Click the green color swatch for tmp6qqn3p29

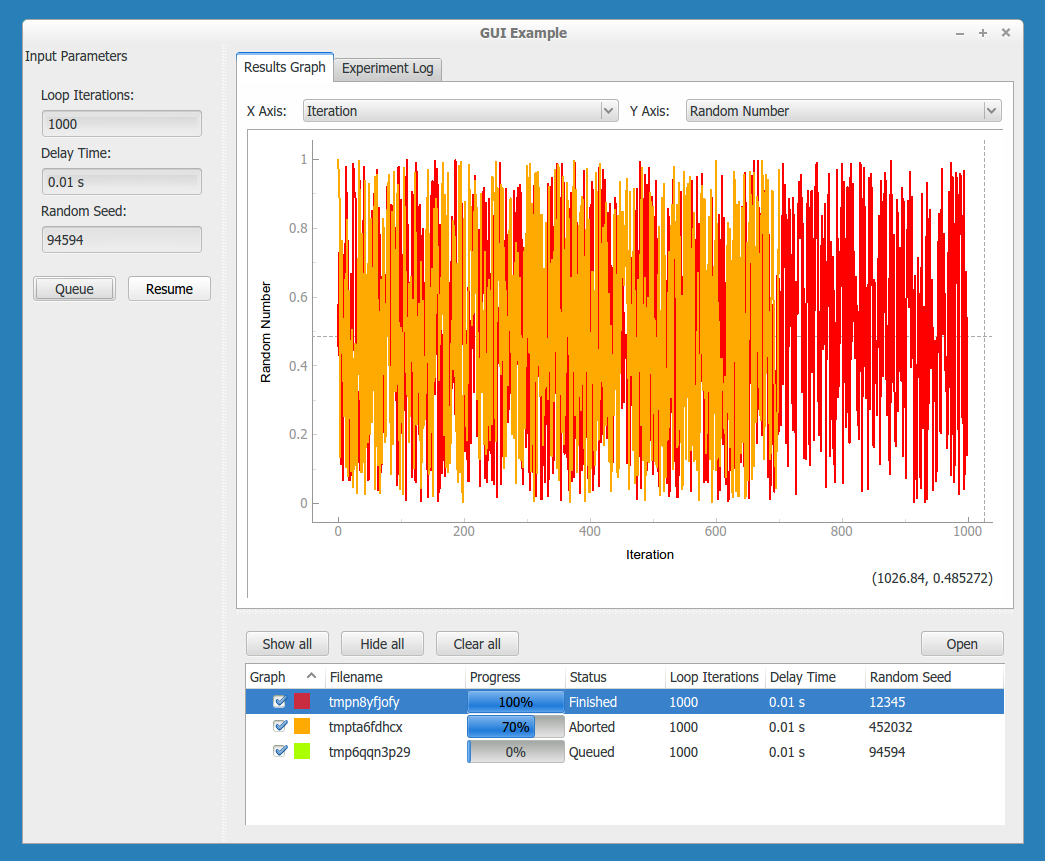coord(301,752)
